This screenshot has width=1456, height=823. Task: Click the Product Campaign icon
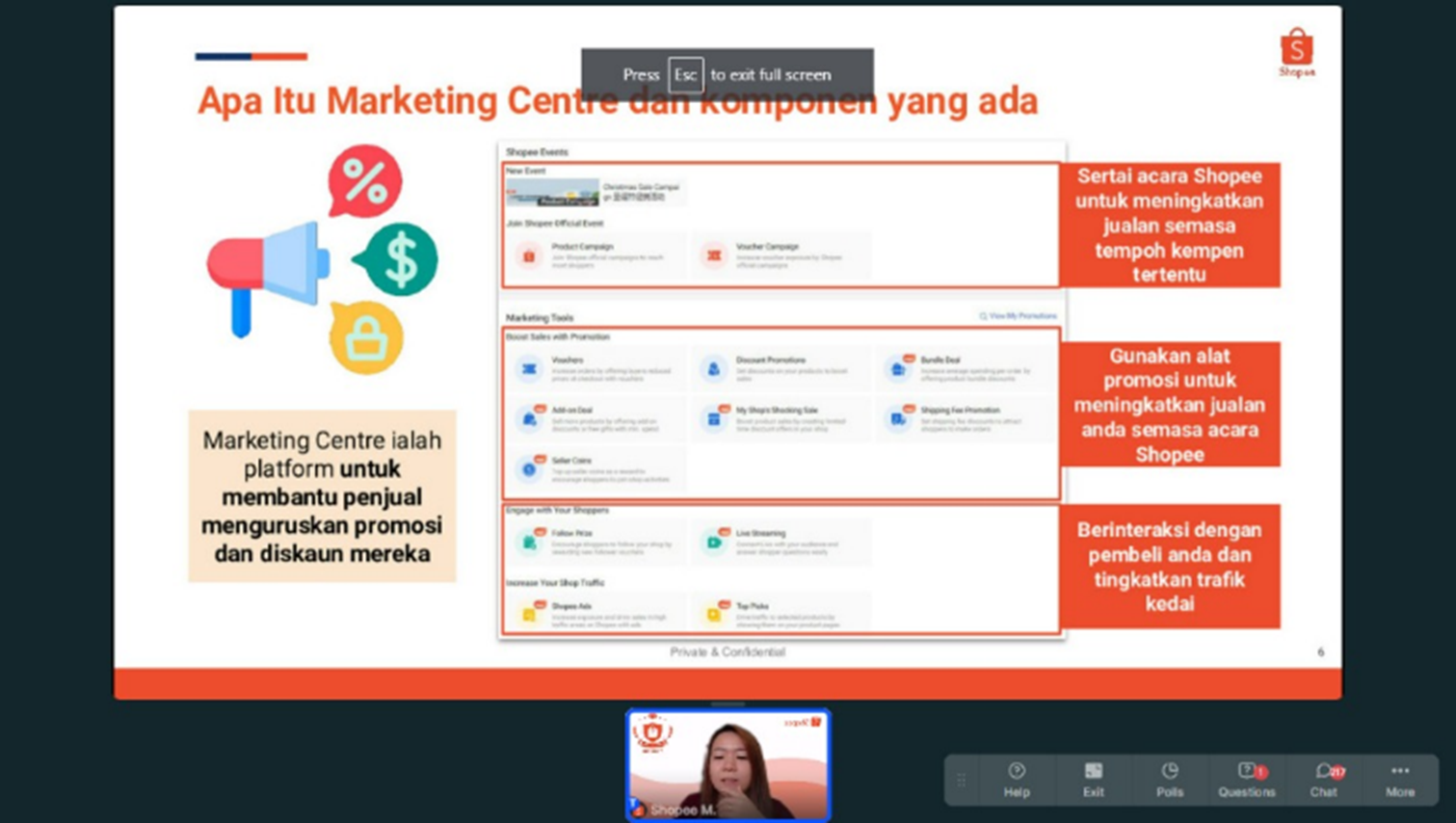(529, 255)
